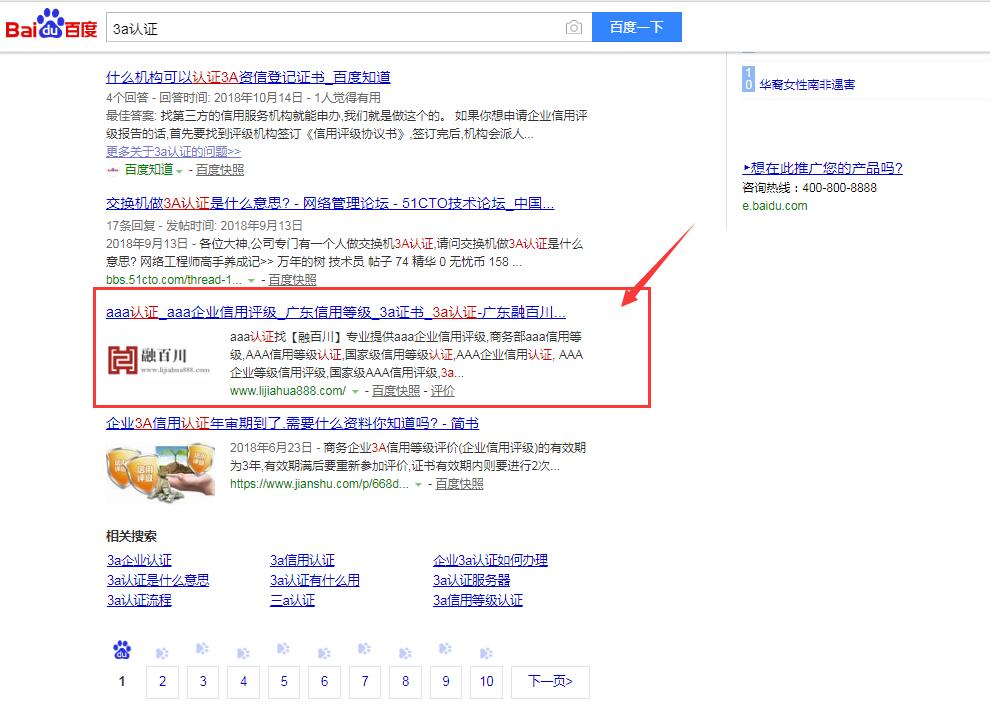990x708 pixels.
Task: Expand the arrow next to www.lijiahua888.com
Action: pyautogui.click(x=355, y=392)
